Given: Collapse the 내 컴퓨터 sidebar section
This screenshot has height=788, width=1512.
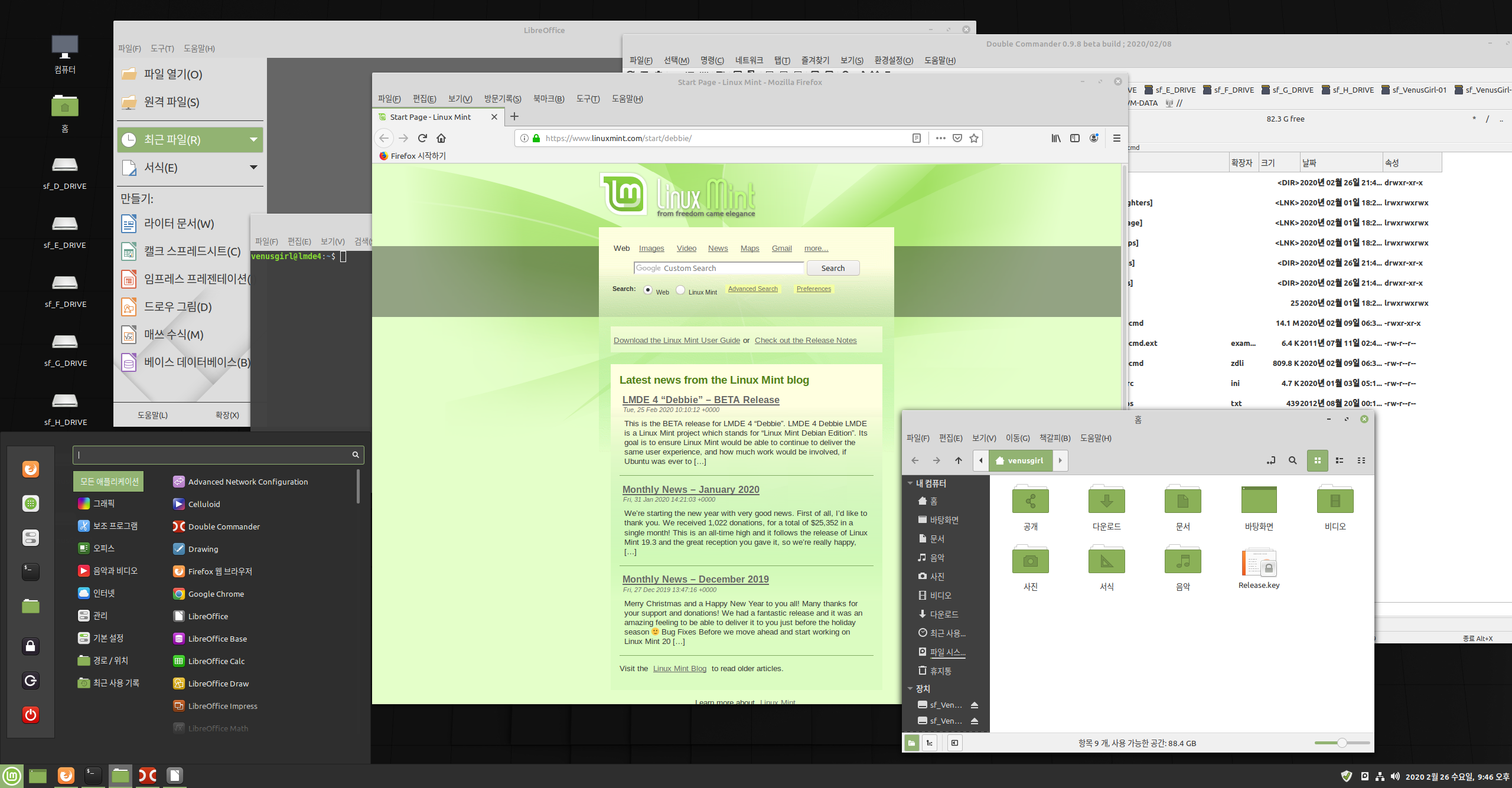Looking at the screenshot, I should 910,483.
